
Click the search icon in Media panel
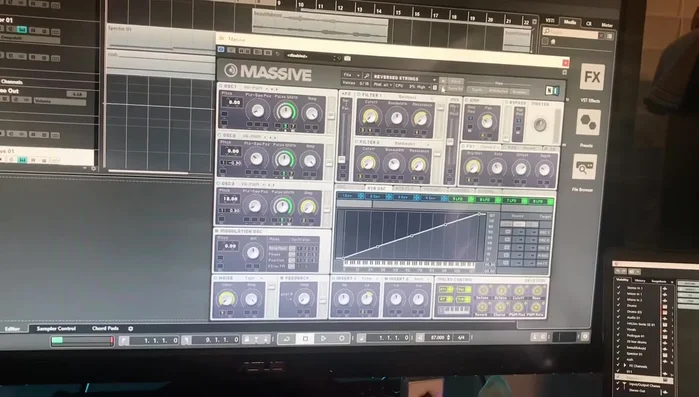pyautogui.click(x=547, y=32)
